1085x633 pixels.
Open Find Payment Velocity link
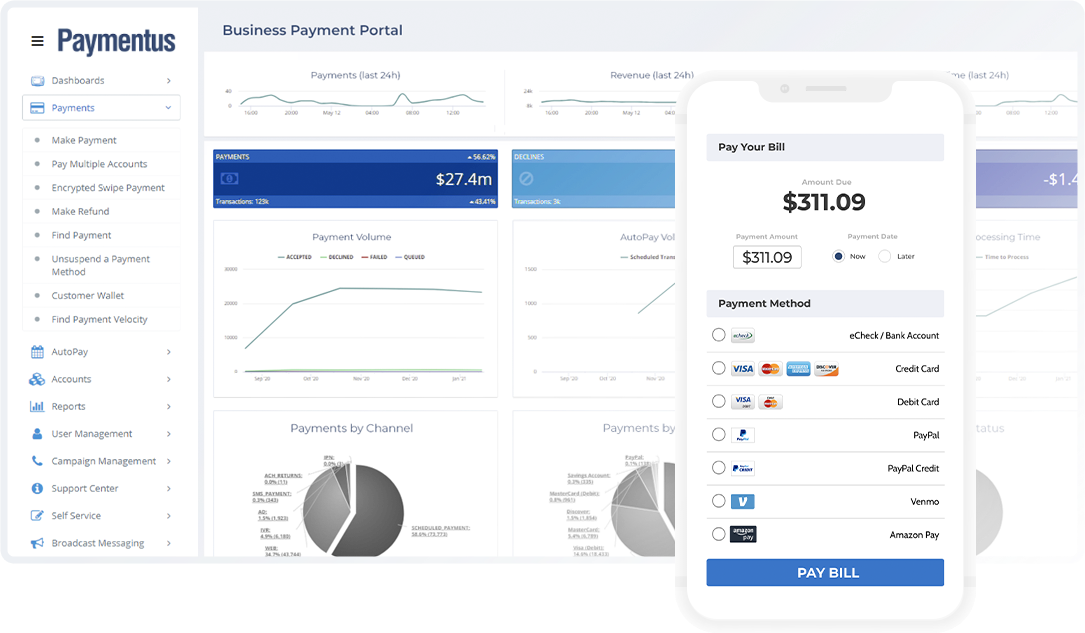tap(100, 320)
